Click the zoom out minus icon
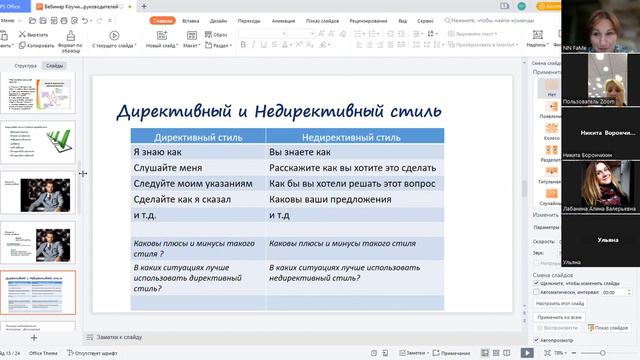Screen dimensions: 640x360 pos(574,353)
